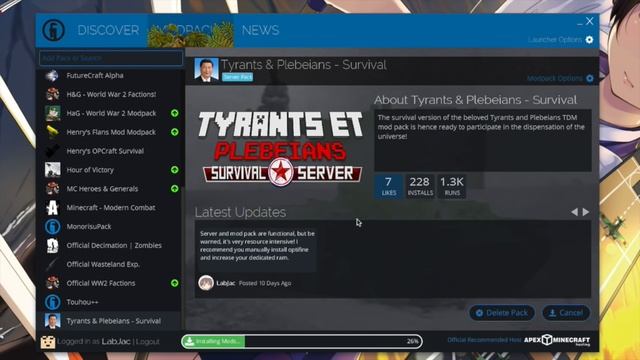Click Official Decimation | Zombies icon
640x360 pixels.
(x=52, y=245)
